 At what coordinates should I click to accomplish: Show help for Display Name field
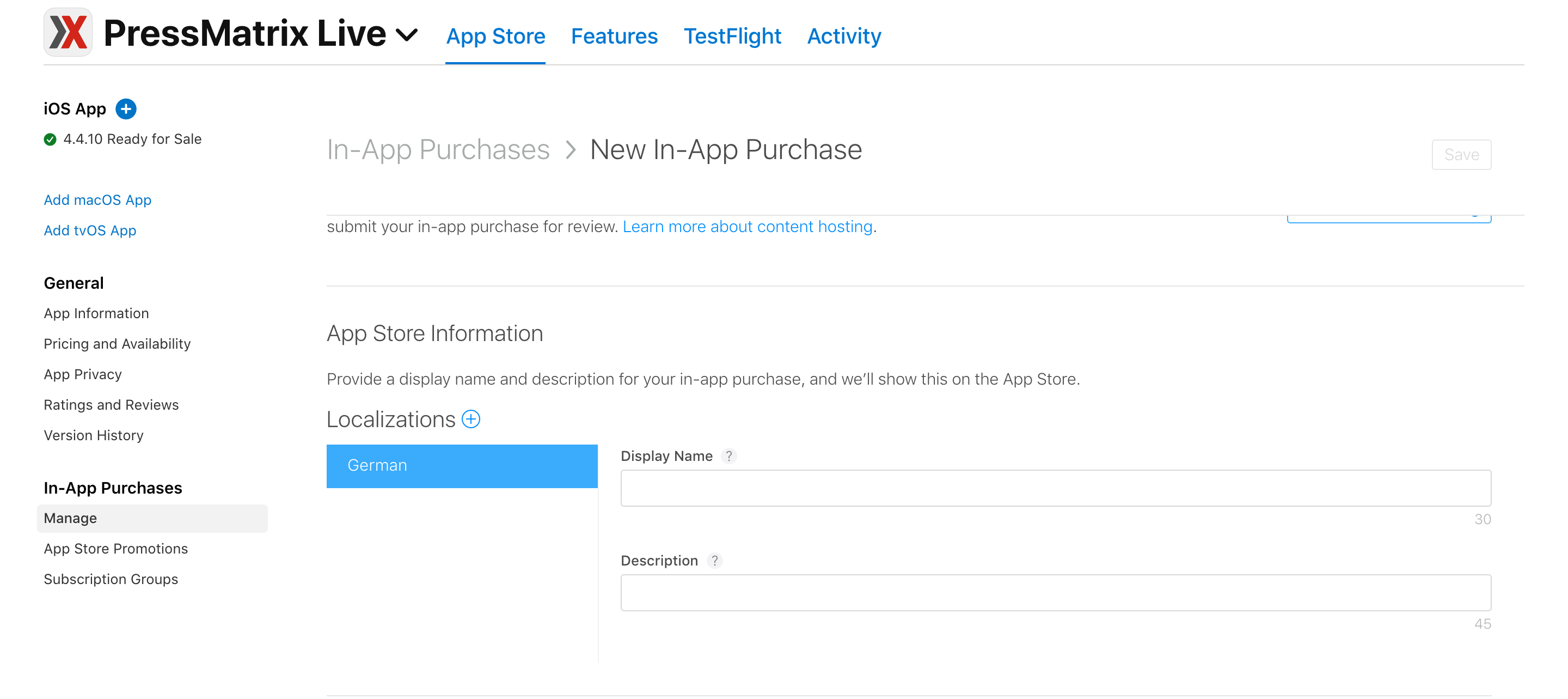click(x=728, y=456)
